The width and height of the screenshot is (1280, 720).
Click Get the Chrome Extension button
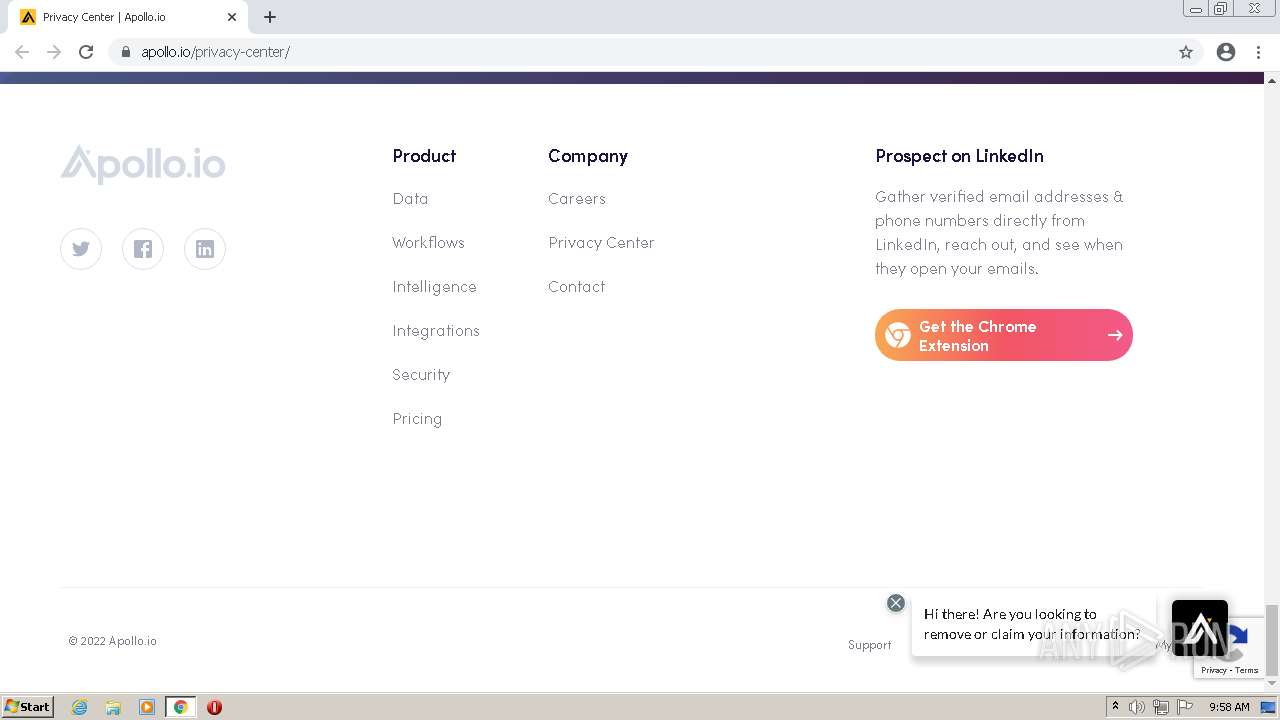coord(1004,335)
